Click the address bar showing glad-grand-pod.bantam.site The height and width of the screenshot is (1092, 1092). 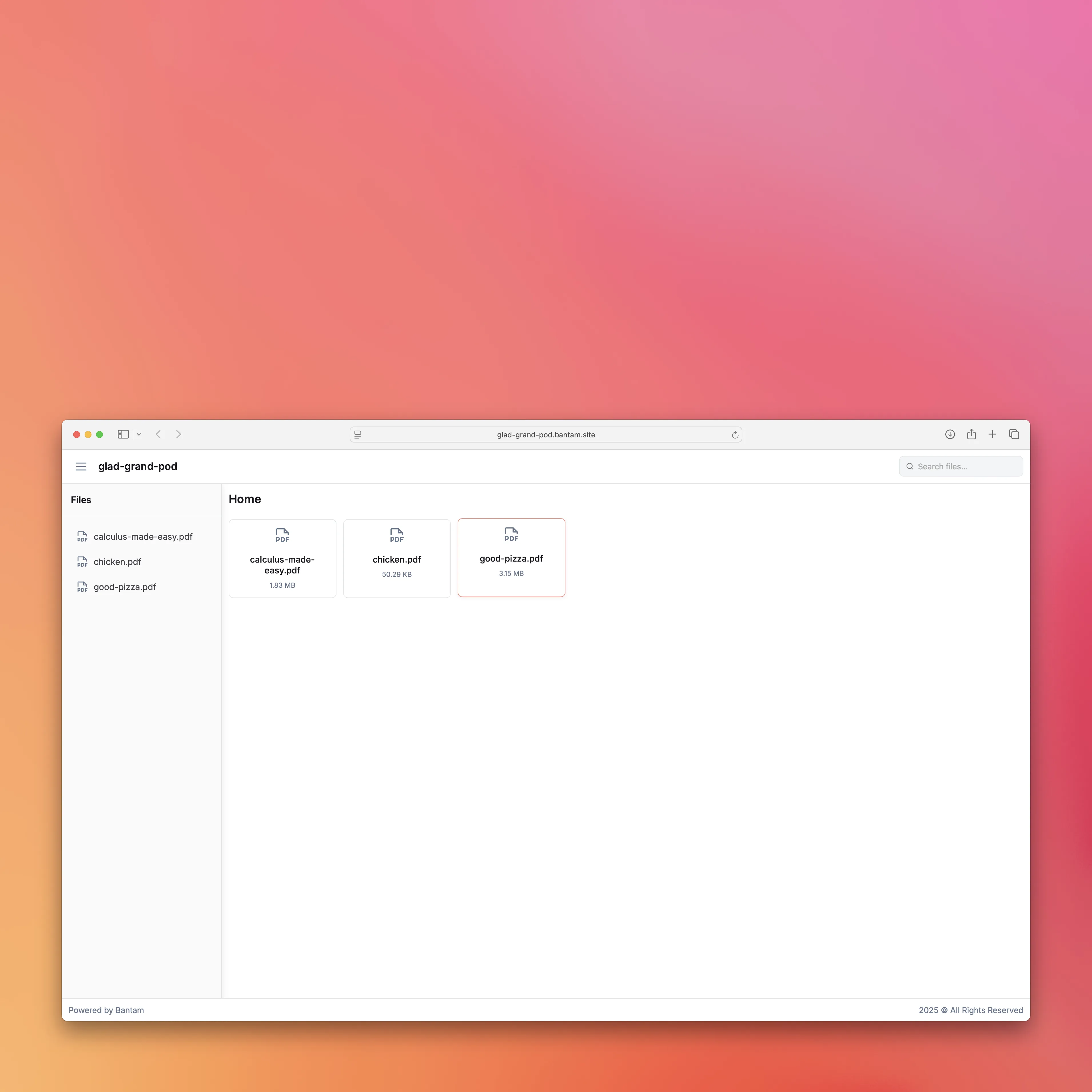546,435
